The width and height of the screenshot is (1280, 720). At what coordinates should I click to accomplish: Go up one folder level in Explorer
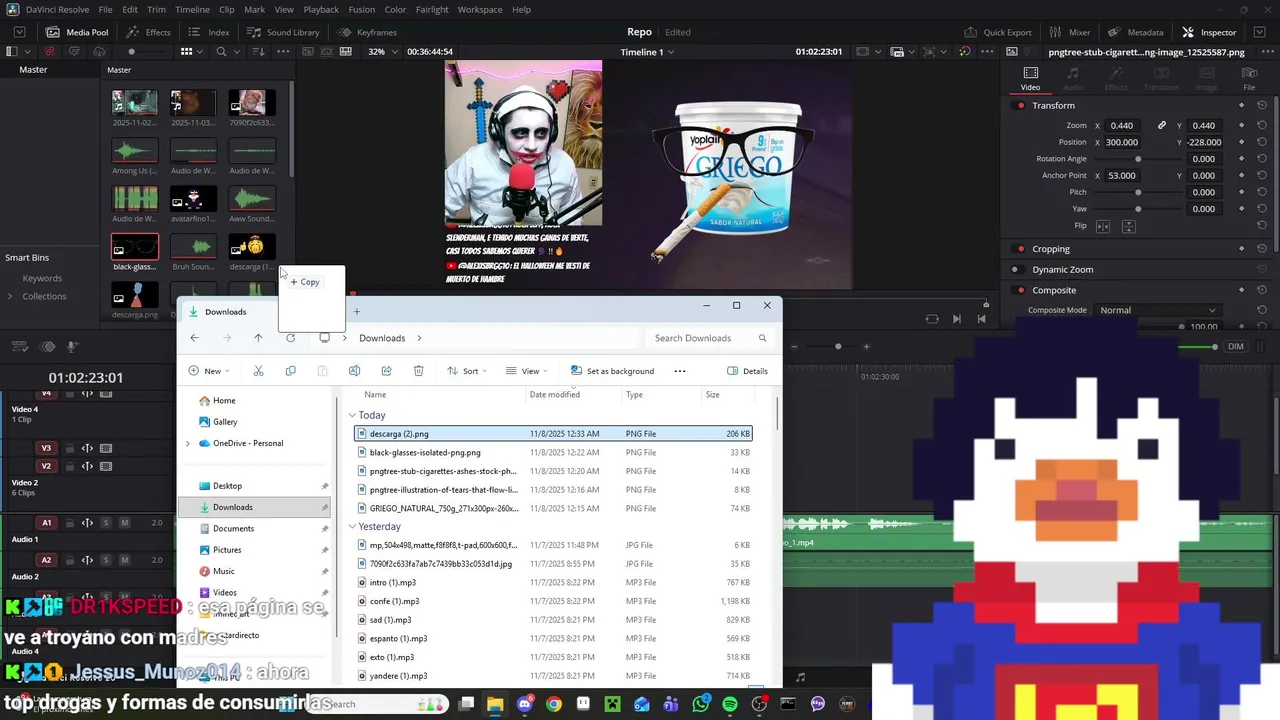tap(258, 338)
